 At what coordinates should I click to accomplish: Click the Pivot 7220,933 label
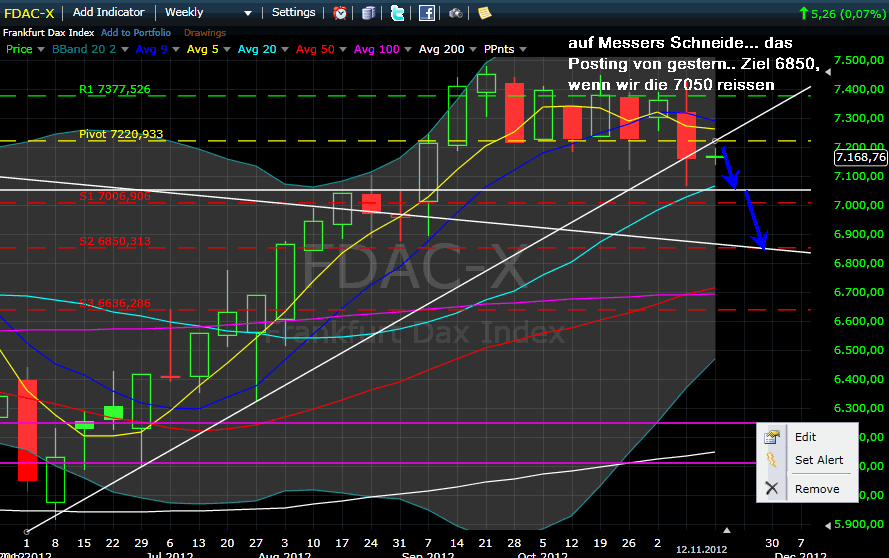pos(121,134)
